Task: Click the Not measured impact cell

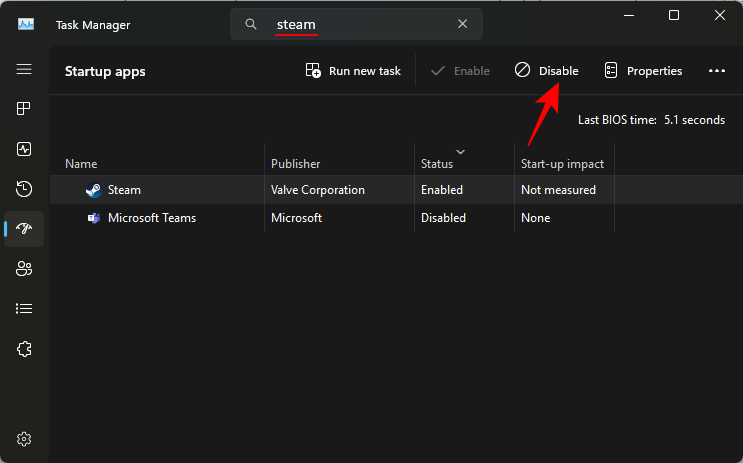Action: 558,190
